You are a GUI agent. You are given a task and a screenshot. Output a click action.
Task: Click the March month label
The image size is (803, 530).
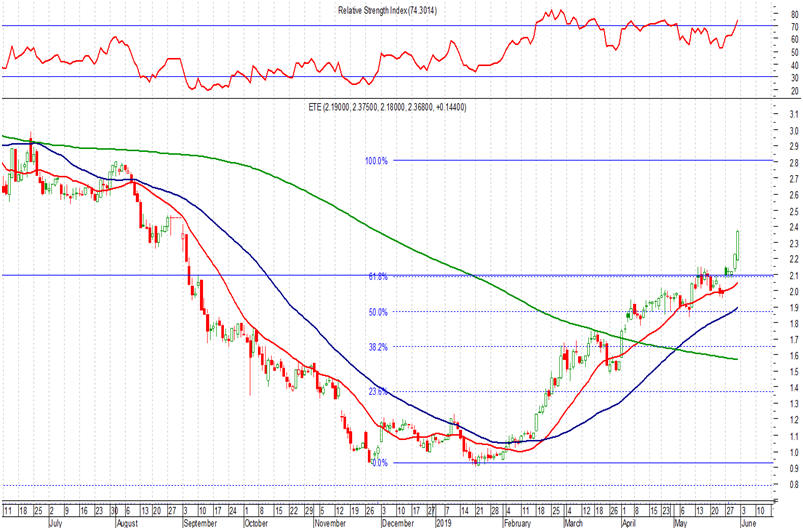pos(573,523)
